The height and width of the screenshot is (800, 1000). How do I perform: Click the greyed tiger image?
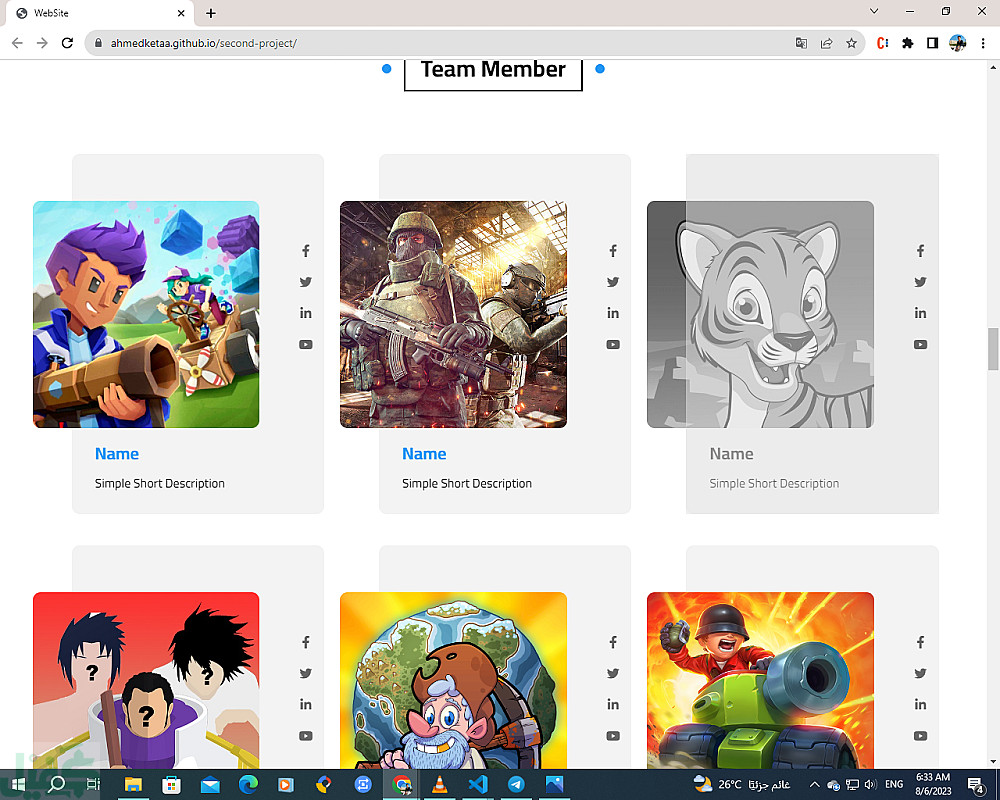(760, 315)
